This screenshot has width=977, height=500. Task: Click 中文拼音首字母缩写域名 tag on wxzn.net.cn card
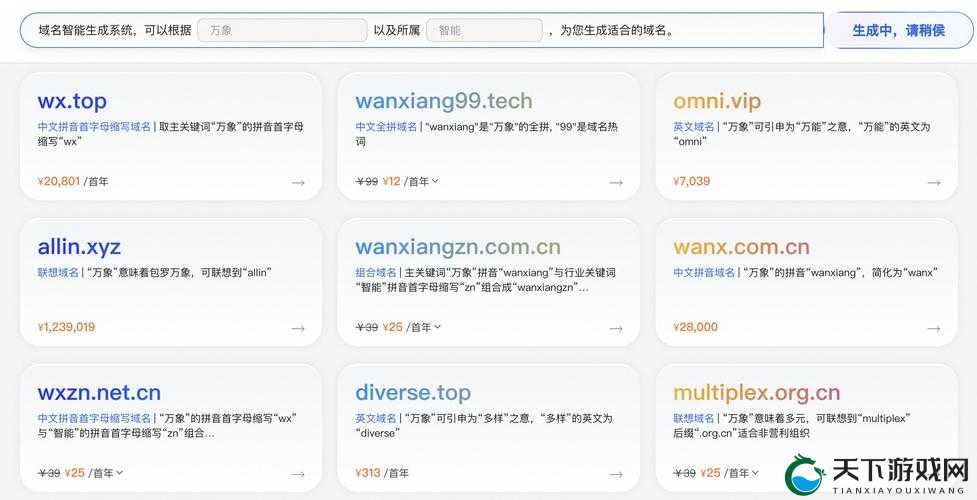(94, 418)
